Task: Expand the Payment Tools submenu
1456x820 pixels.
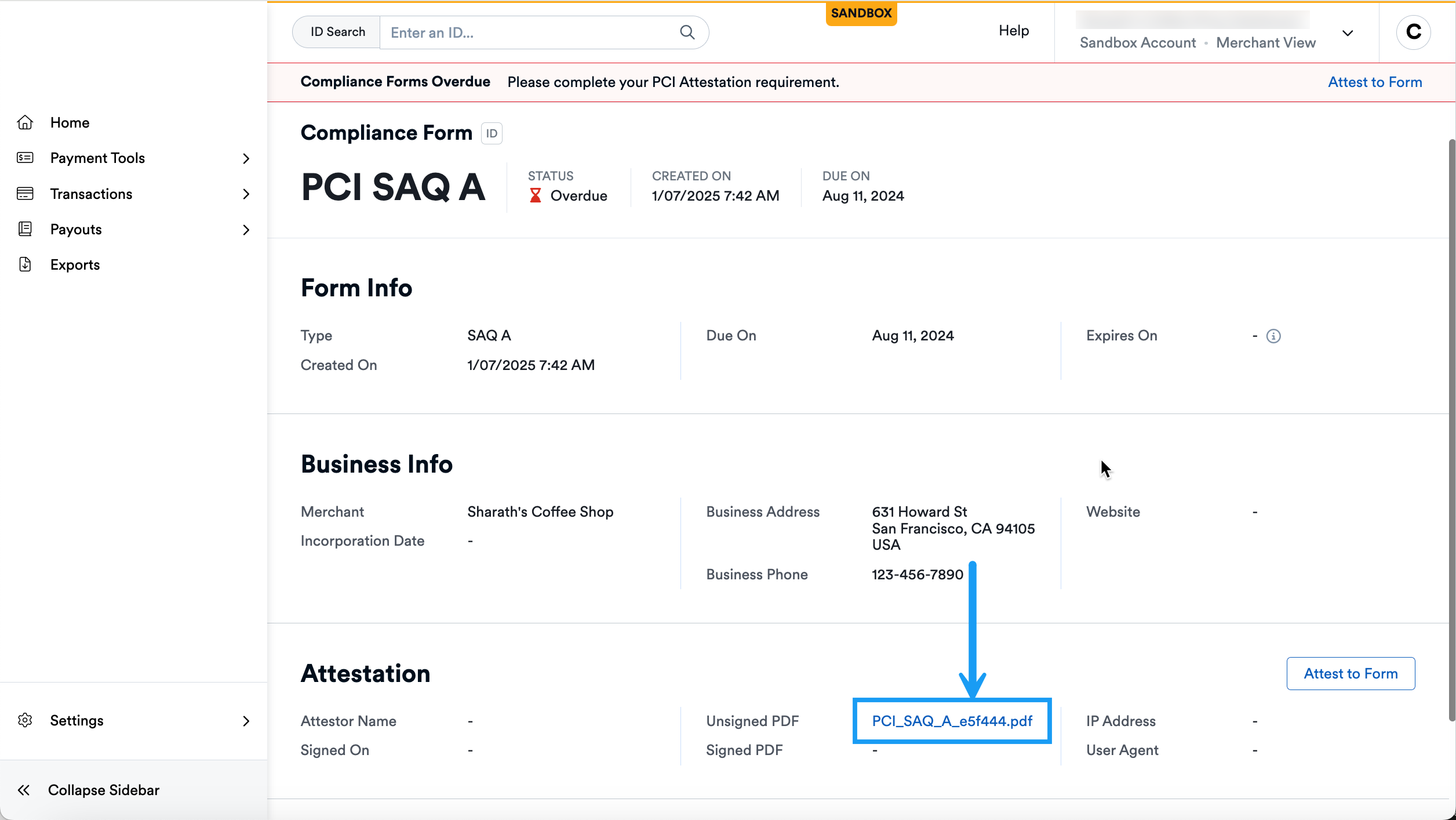Action: coord(246,158)
